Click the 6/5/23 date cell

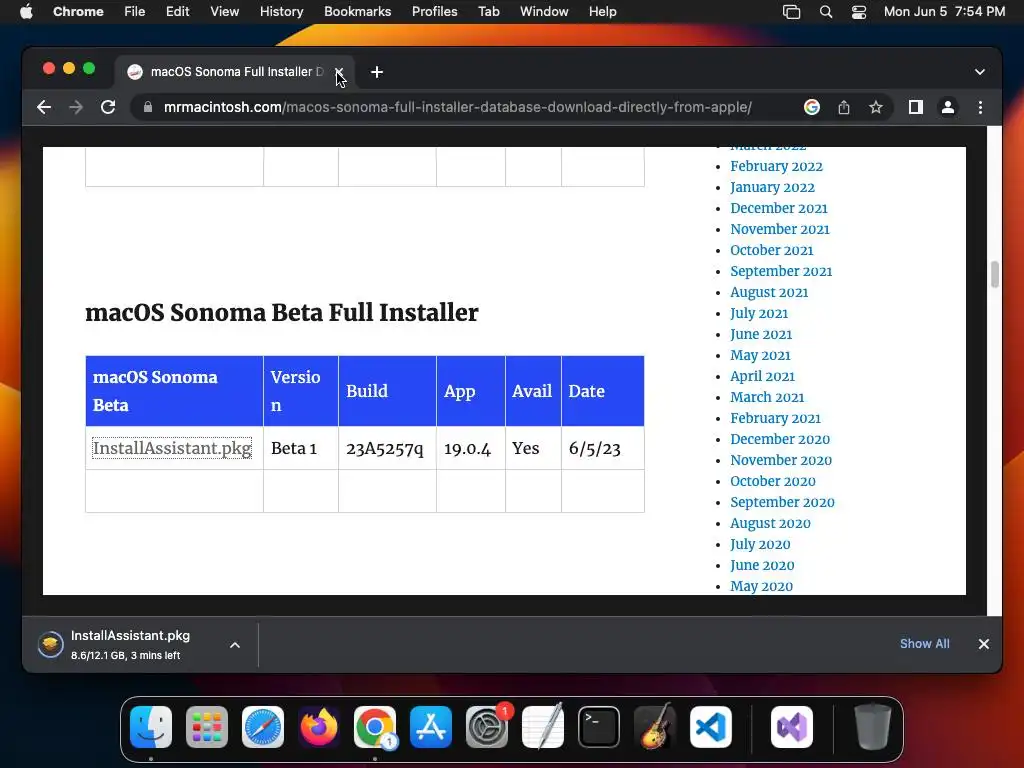(x=602, y=448)
